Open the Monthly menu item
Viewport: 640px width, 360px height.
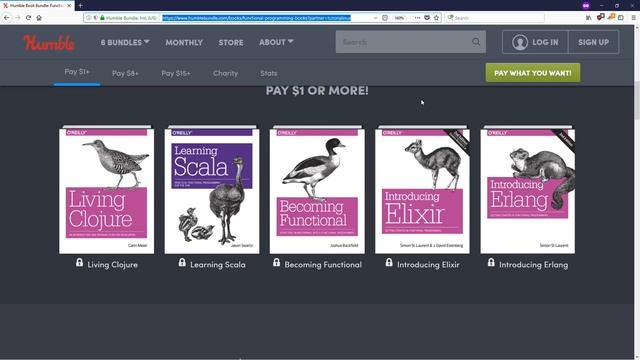[184, 42]
